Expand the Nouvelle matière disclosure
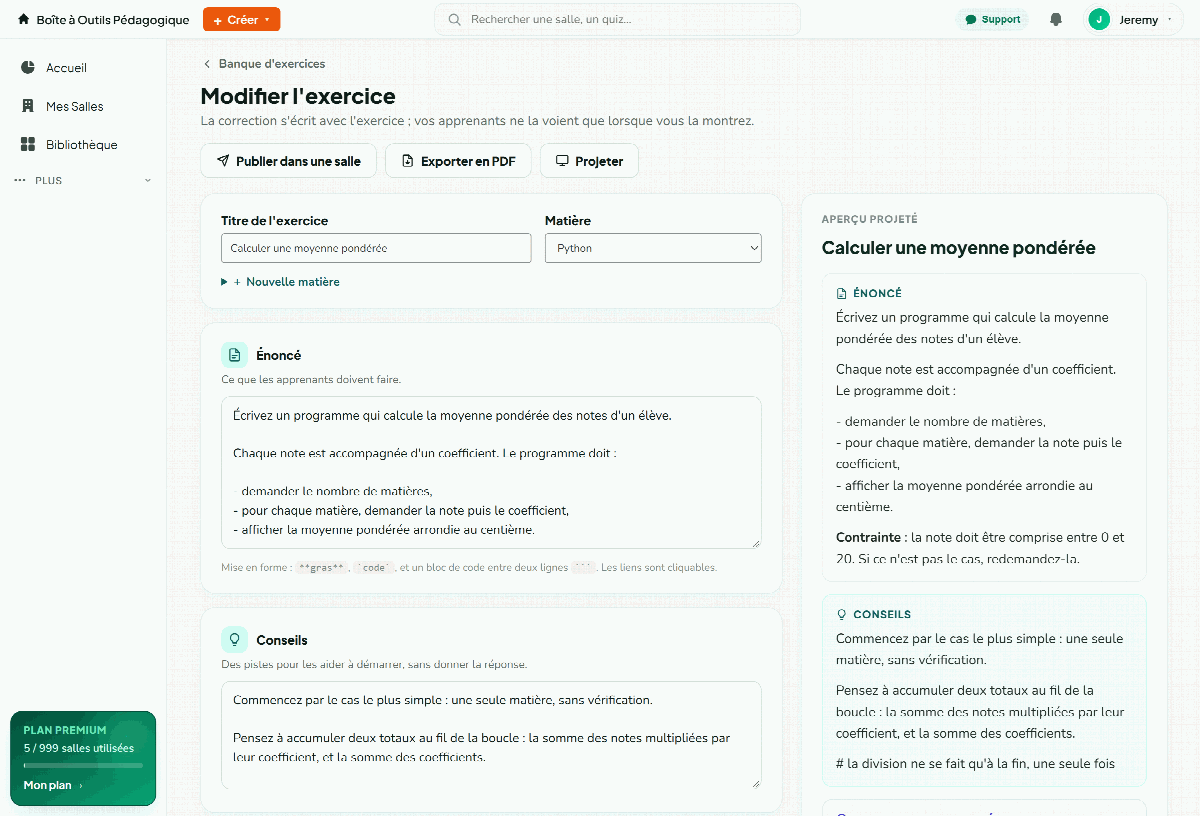Image resolution: width=1200 pixels, height=816 pixels. click(280, 282)
